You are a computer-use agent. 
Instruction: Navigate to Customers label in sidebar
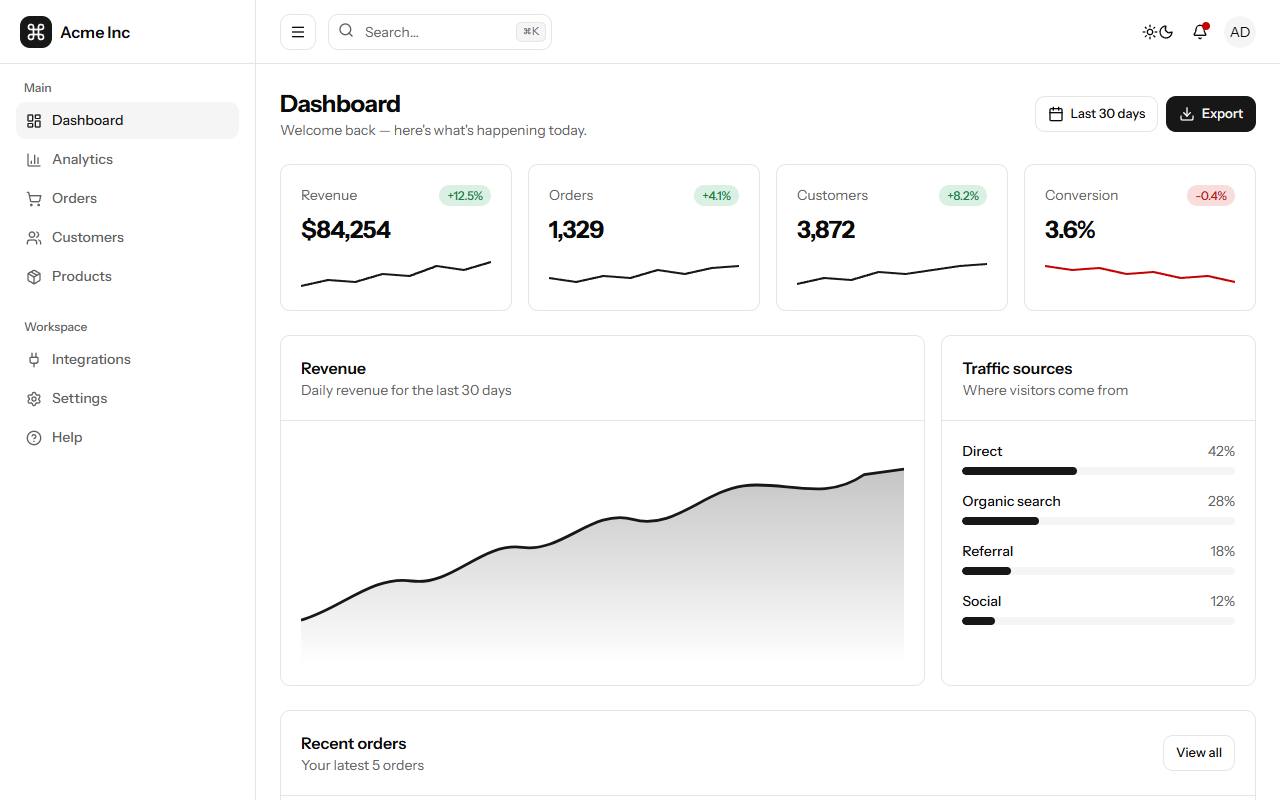click(x=88, y=237)
